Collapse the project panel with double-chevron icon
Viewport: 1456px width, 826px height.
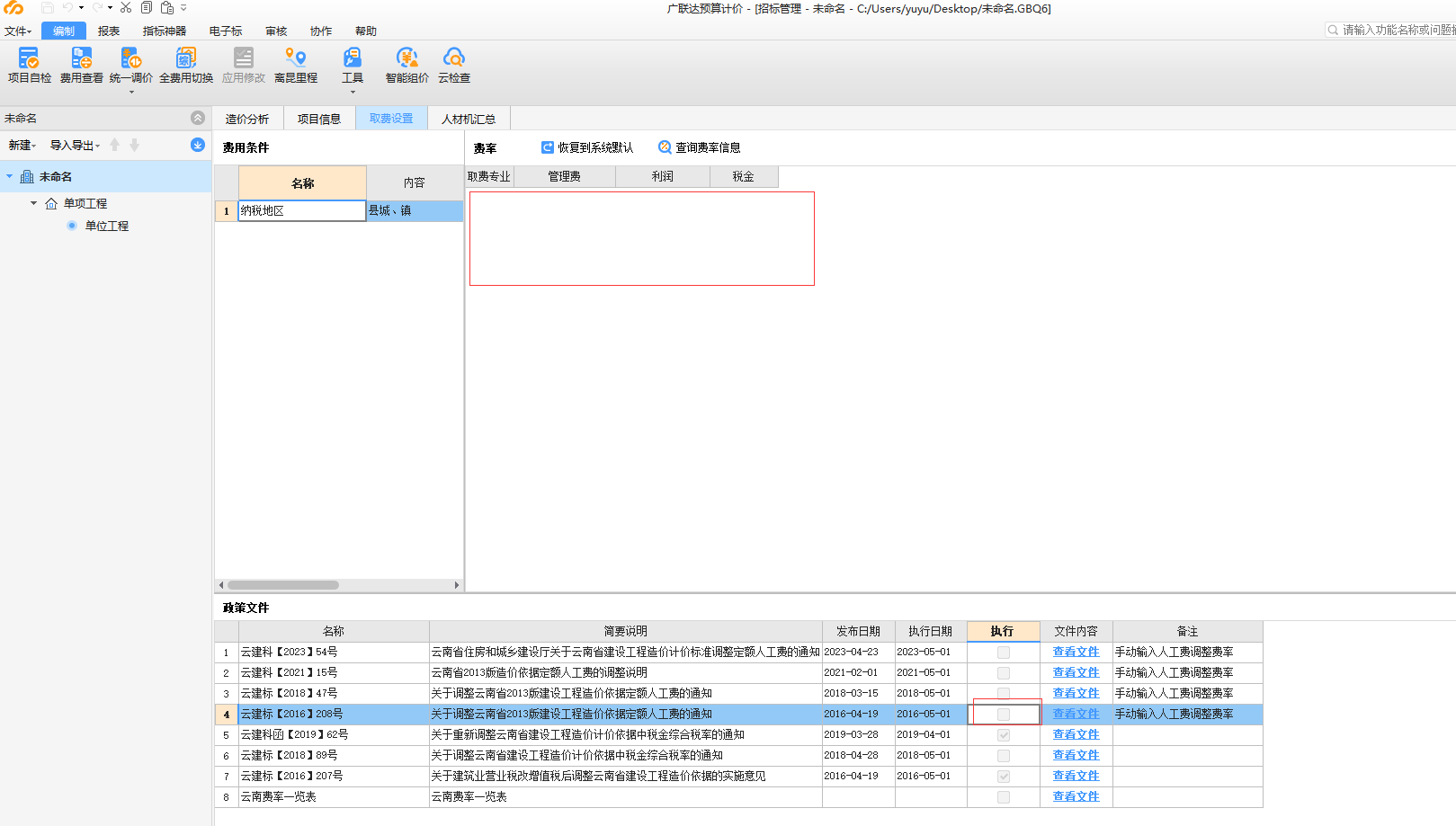[198, 118]
